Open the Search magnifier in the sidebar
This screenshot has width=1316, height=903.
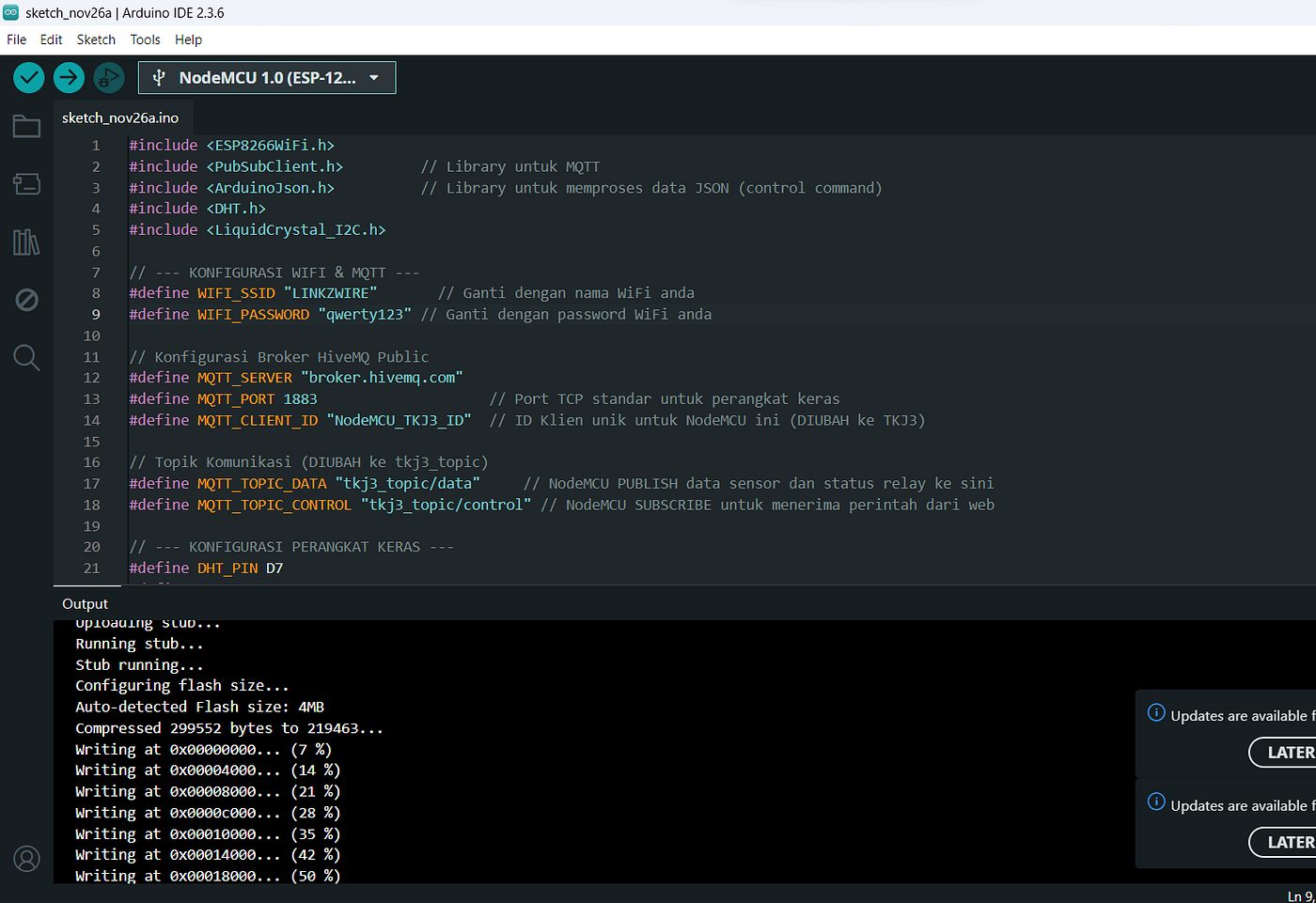click(26, 357)
